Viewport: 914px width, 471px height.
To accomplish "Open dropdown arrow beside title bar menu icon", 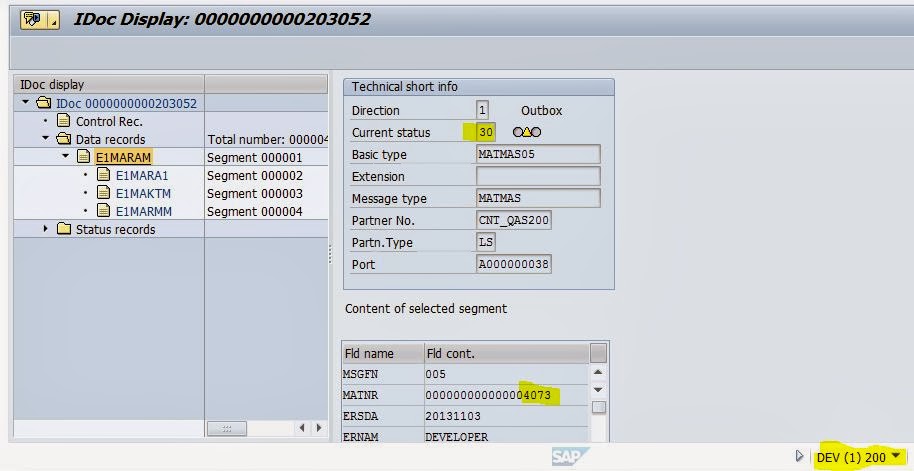I will pyautogui.click(x=53, y=20).
